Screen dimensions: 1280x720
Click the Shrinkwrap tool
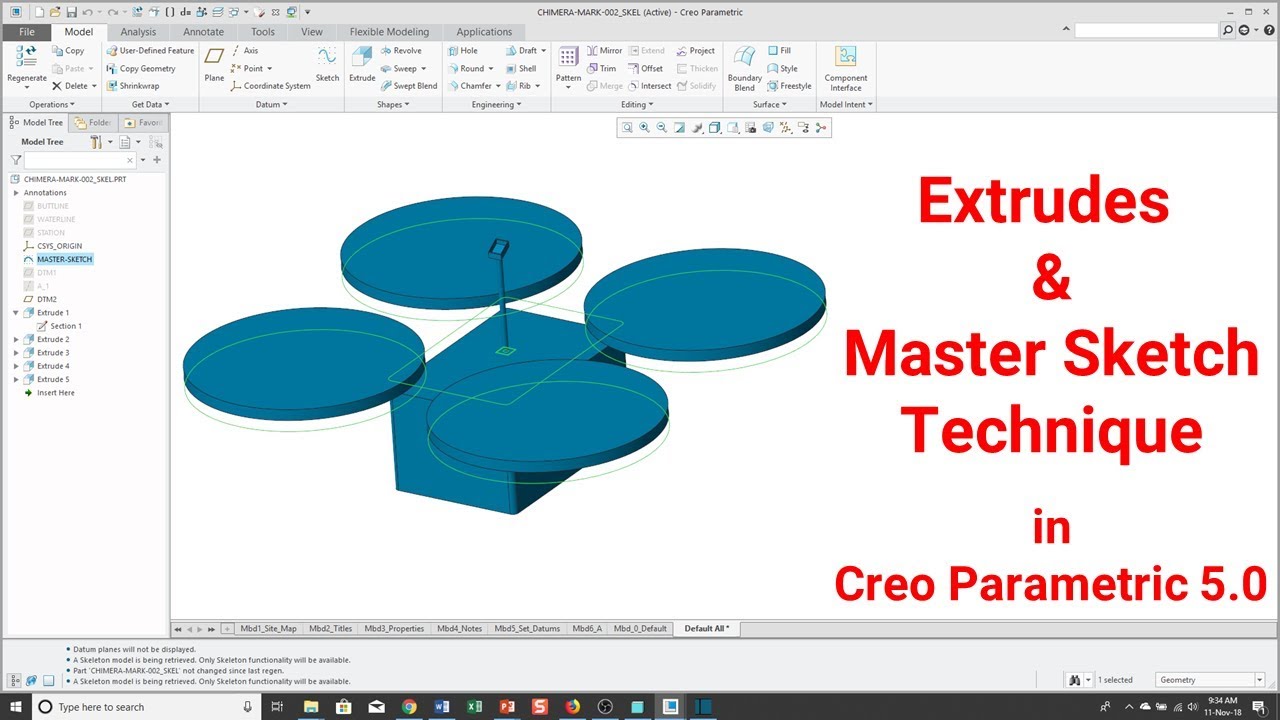tap(132, 86)
